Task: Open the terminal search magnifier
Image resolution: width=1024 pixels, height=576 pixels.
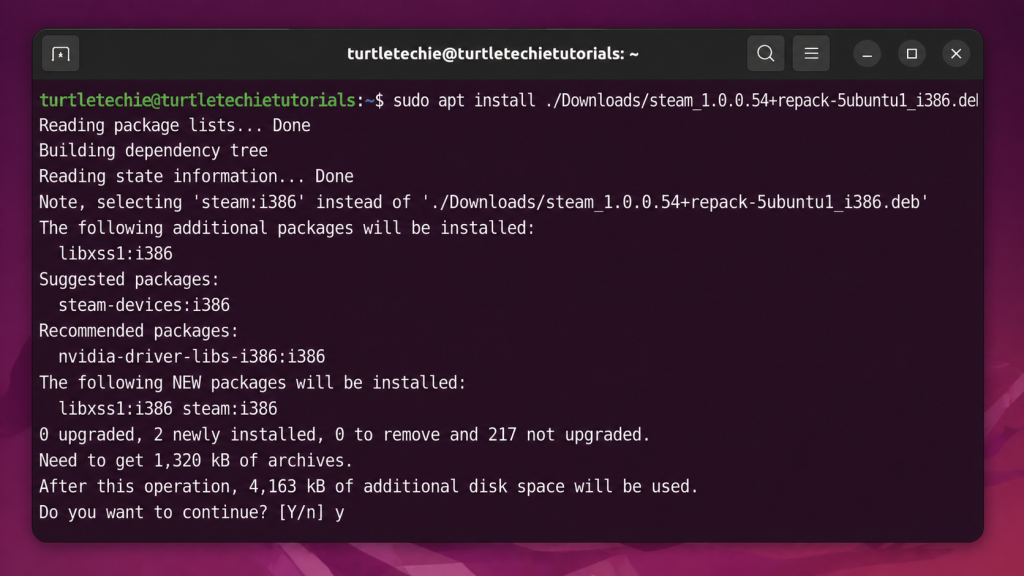Action: pyautogui.click(x=765, y=53)
